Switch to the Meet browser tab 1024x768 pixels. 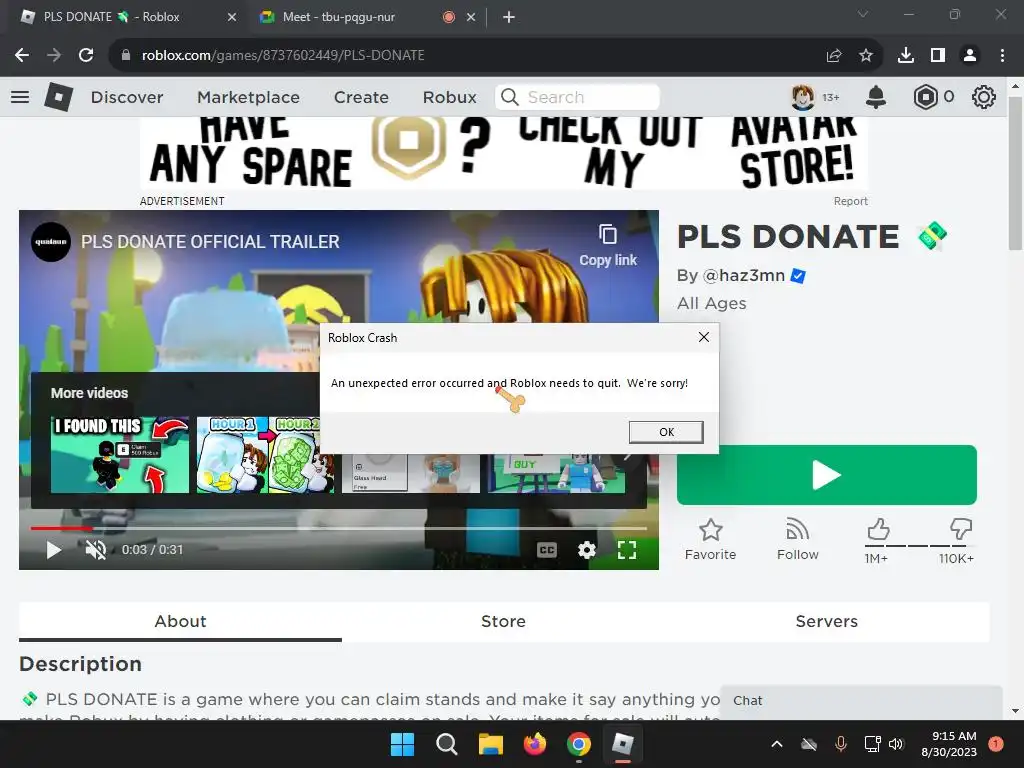click(x=367, y=17)
